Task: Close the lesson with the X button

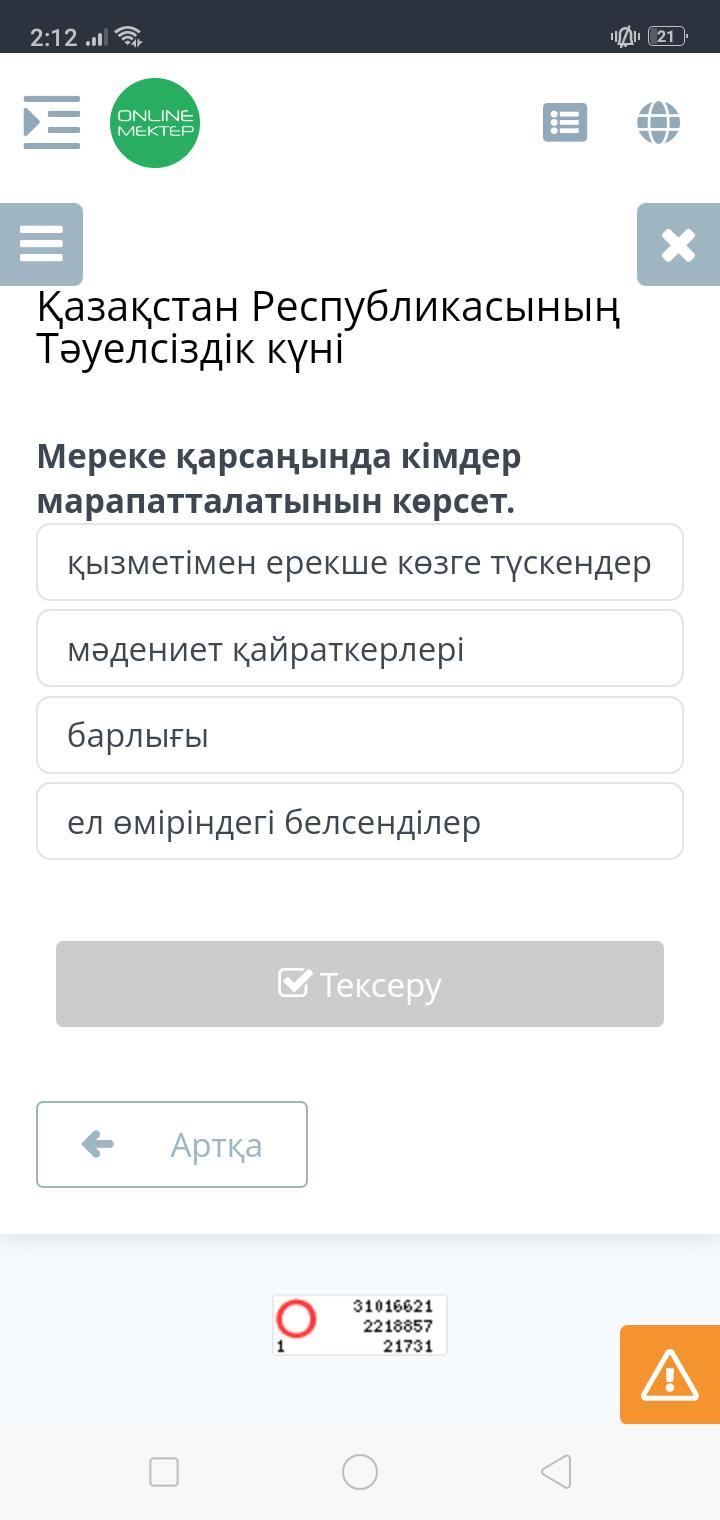Action: [678, 244]
